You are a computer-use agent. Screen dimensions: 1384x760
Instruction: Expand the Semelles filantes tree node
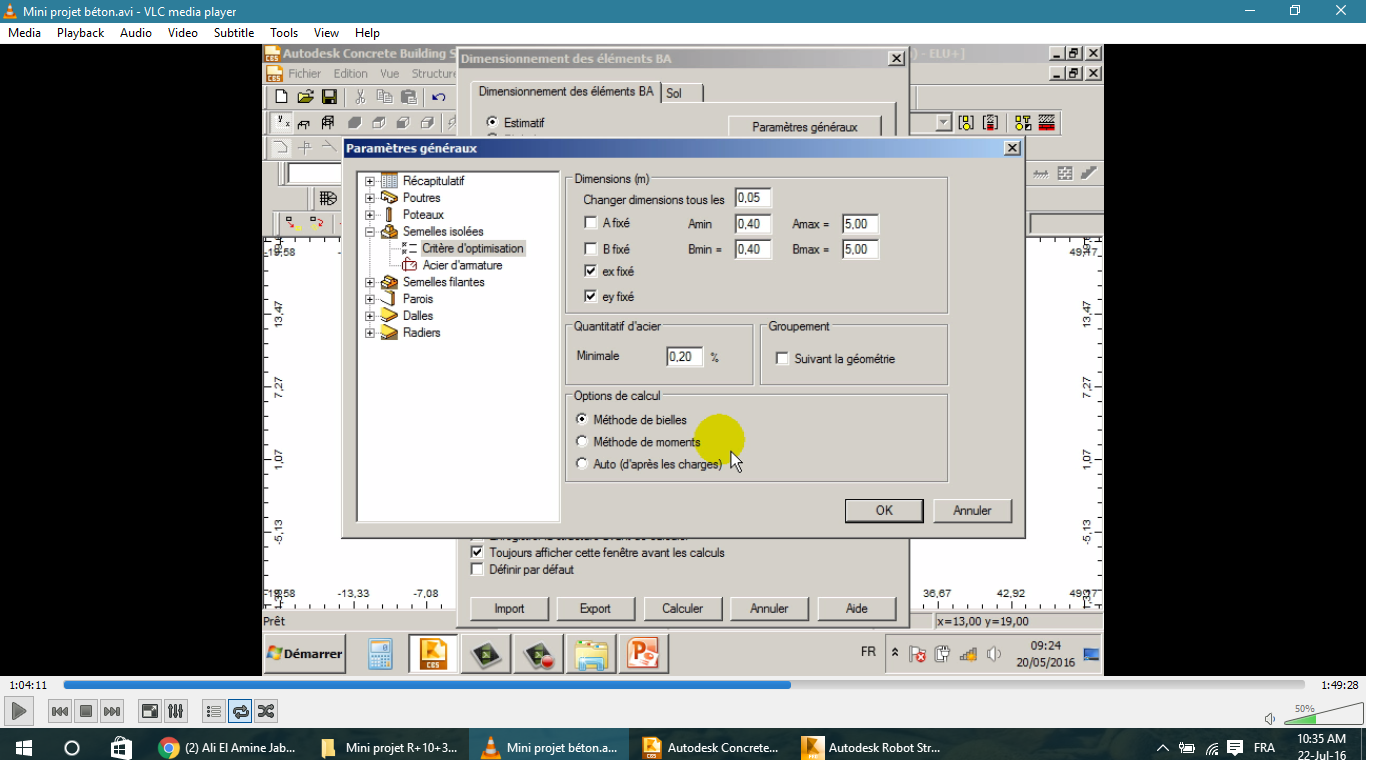coord(370,282)
